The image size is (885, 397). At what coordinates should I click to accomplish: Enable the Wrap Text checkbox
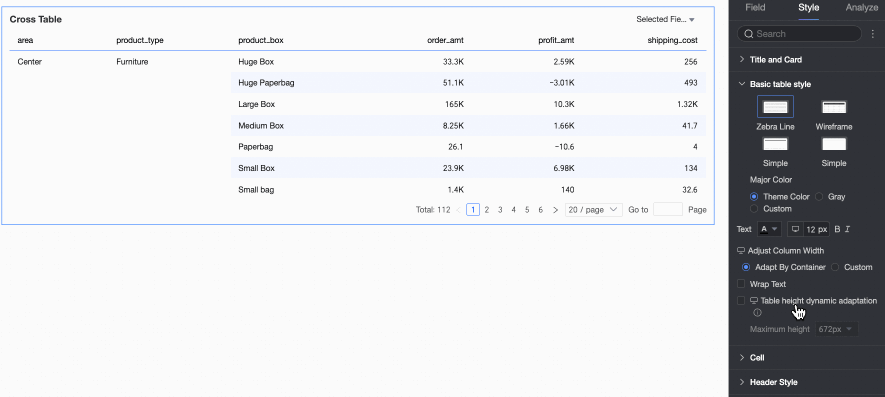[x=741, y=284]
